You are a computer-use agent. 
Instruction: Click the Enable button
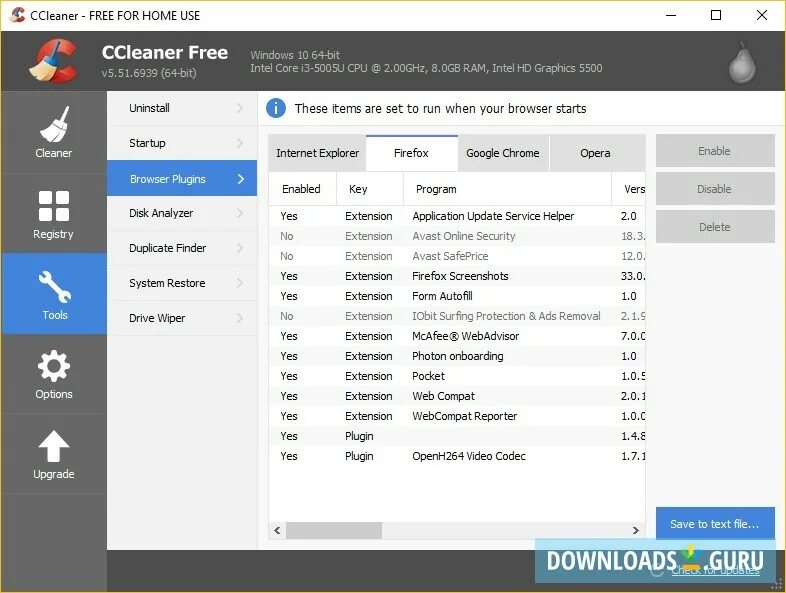(715, 151)
